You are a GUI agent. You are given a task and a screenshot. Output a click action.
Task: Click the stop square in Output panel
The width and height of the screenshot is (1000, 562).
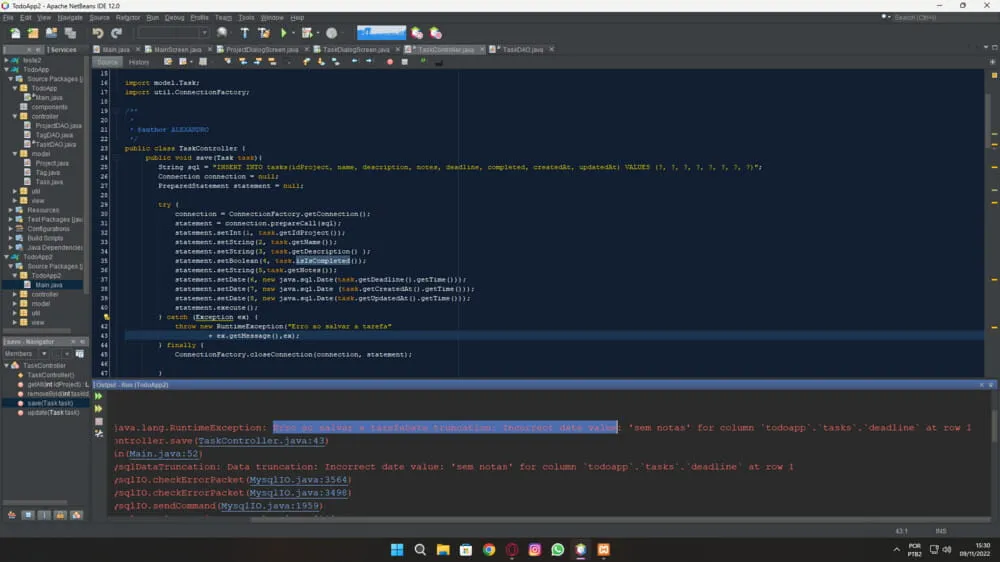tap(98, 422)
